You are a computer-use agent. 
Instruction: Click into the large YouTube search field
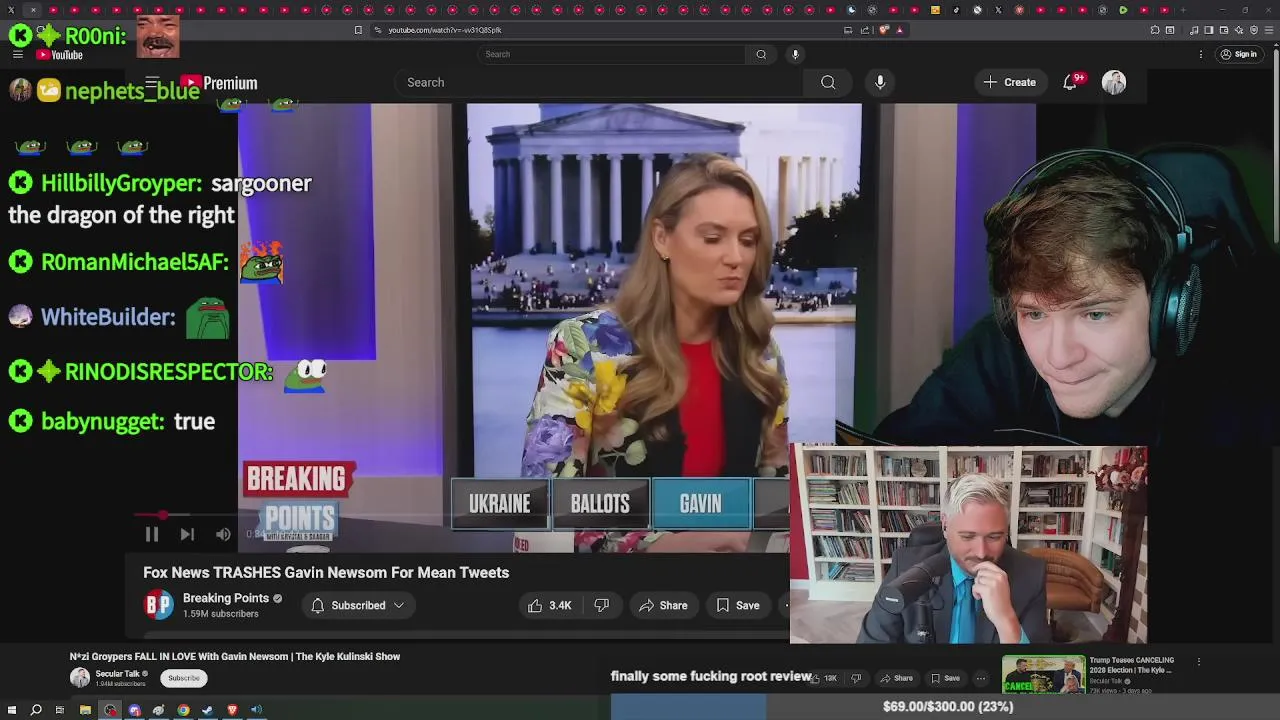[600, 82]
